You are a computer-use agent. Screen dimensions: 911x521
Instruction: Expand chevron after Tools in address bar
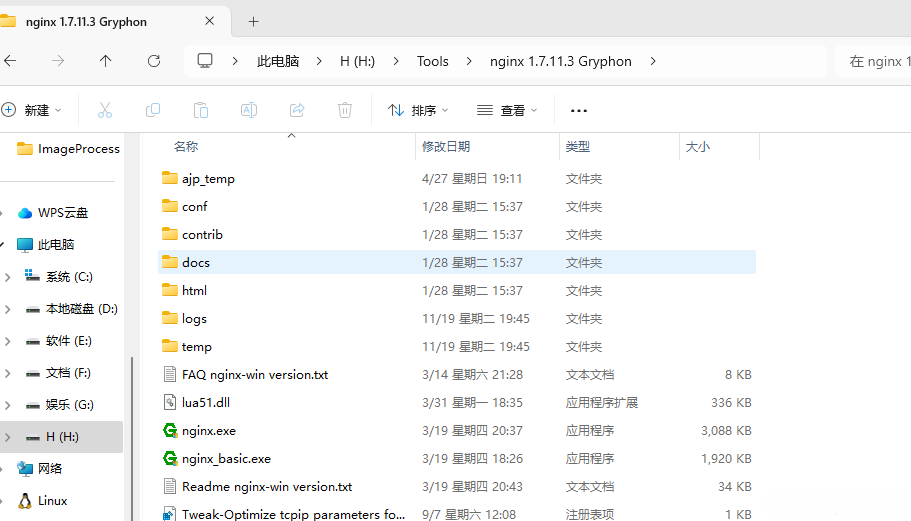click(469, 61)
